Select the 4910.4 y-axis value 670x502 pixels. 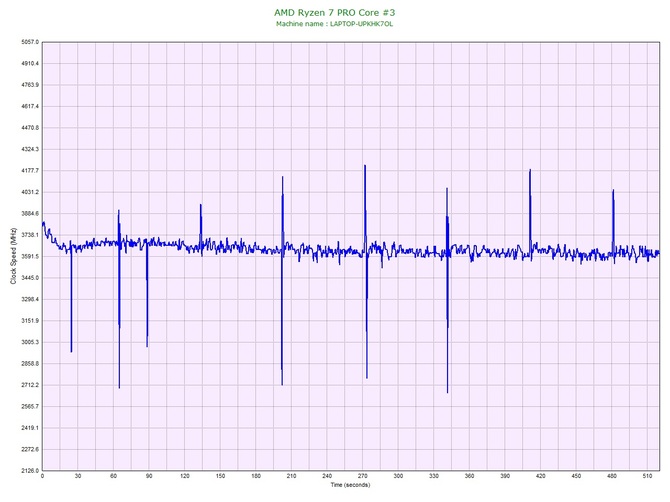coord(30,63)
